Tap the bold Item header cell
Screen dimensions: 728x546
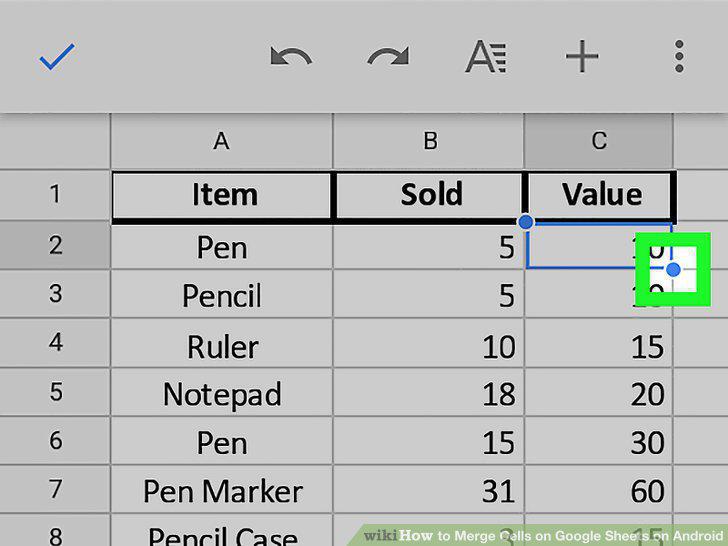tap(222, 195)
